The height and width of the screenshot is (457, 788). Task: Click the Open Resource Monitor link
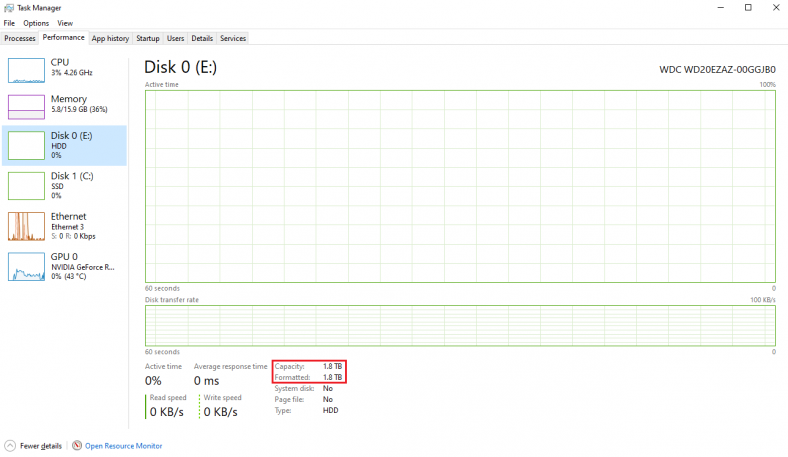123,446
